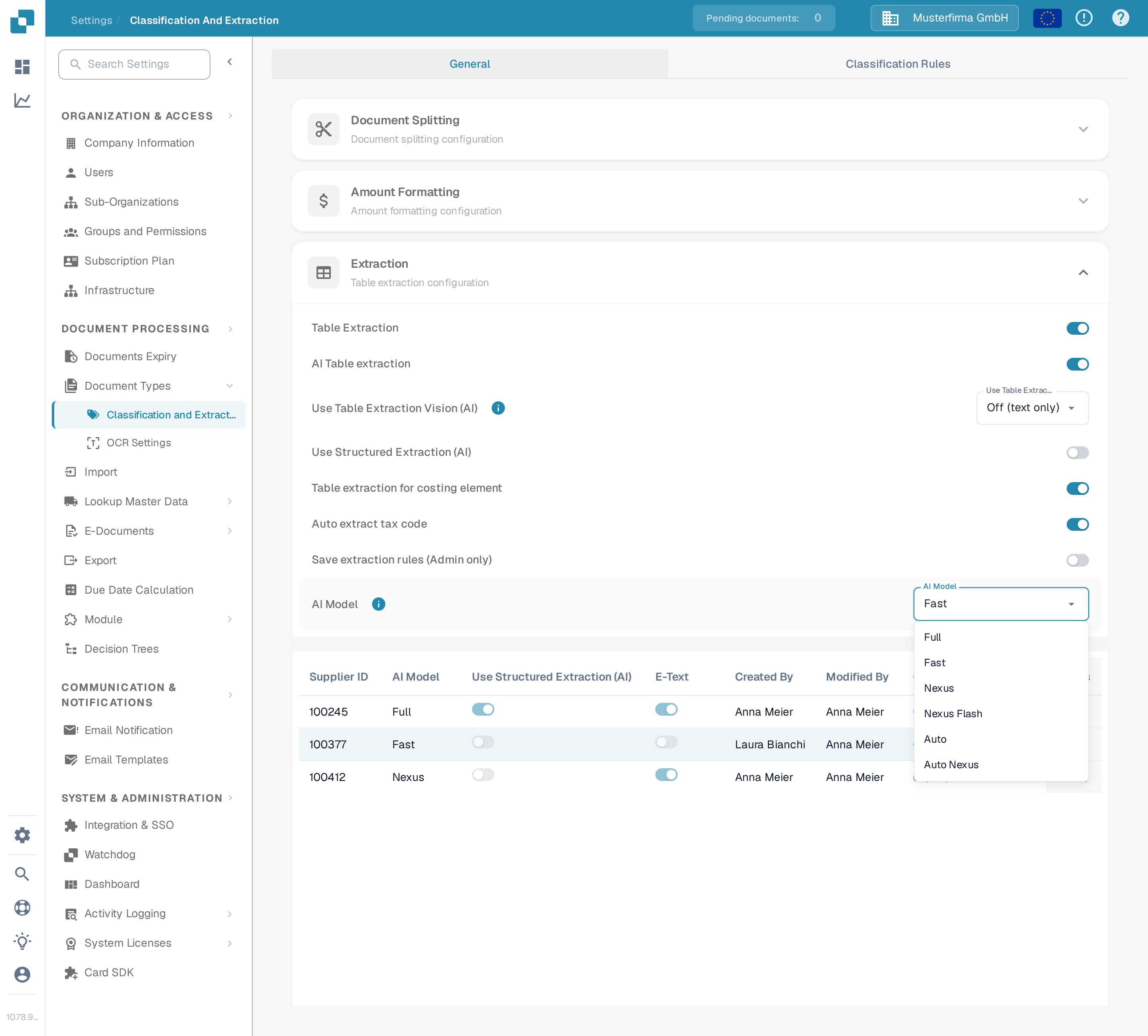1148x1036 pixels.
Task: Click info icon beside Use Table Extraction Vision
Action: pos(498,408)
